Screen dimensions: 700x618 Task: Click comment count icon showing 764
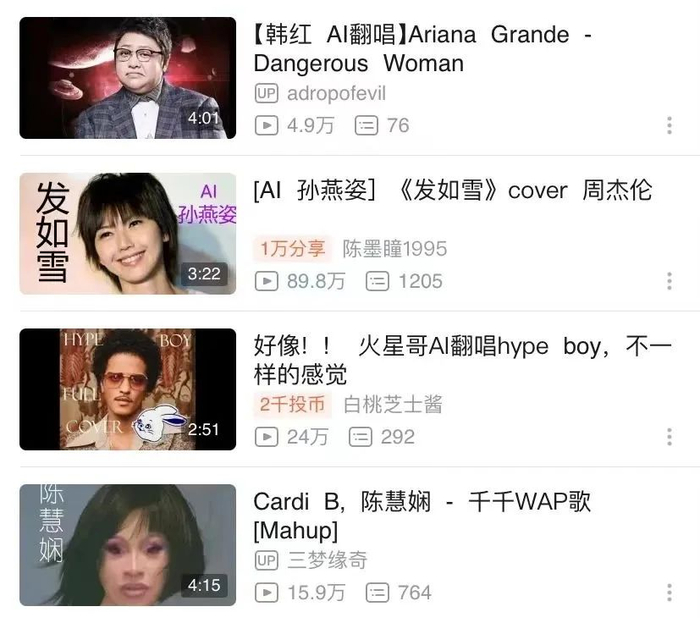coord(377,593)
